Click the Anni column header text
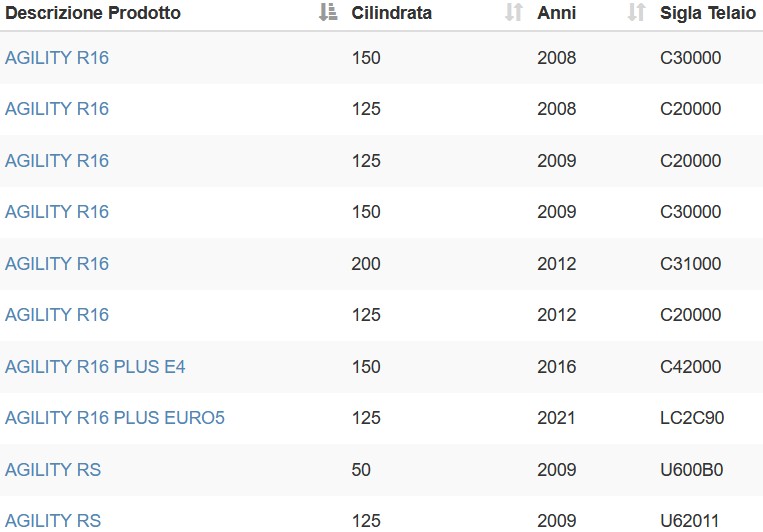Viewport: 763px width, 532px height. click(557, 13)
